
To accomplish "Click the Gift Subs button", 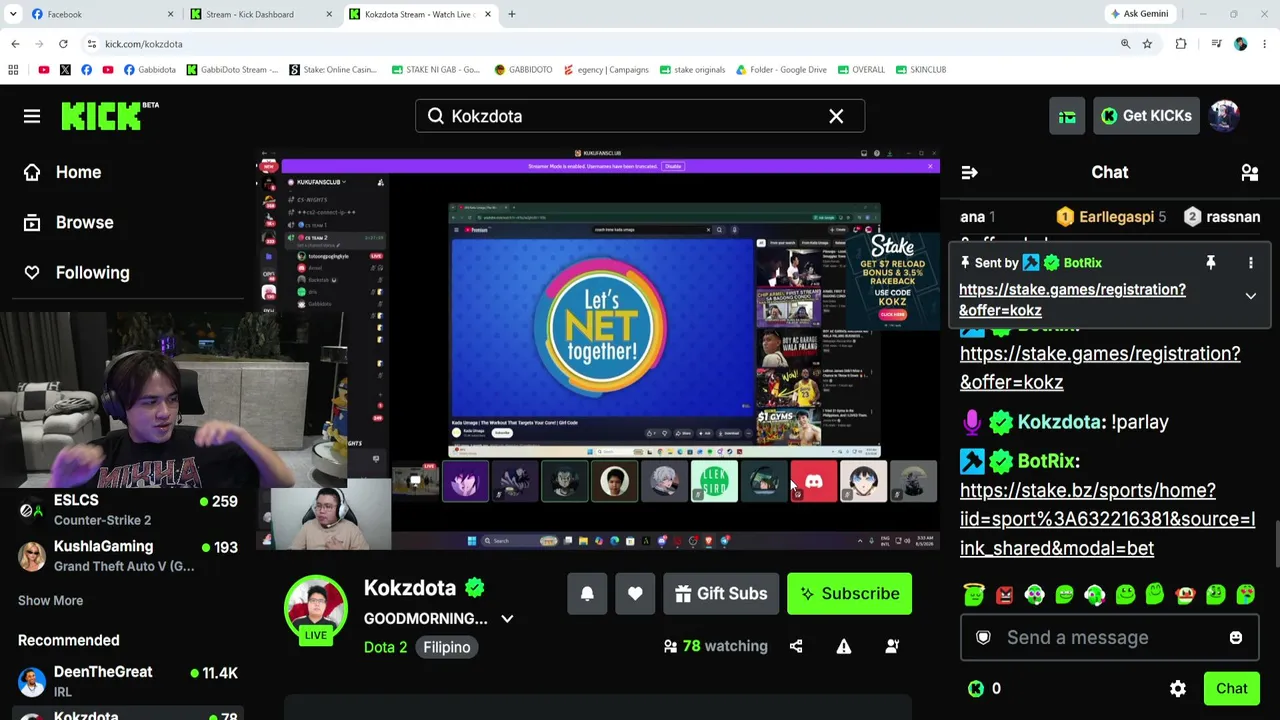I will click(721, 594).
